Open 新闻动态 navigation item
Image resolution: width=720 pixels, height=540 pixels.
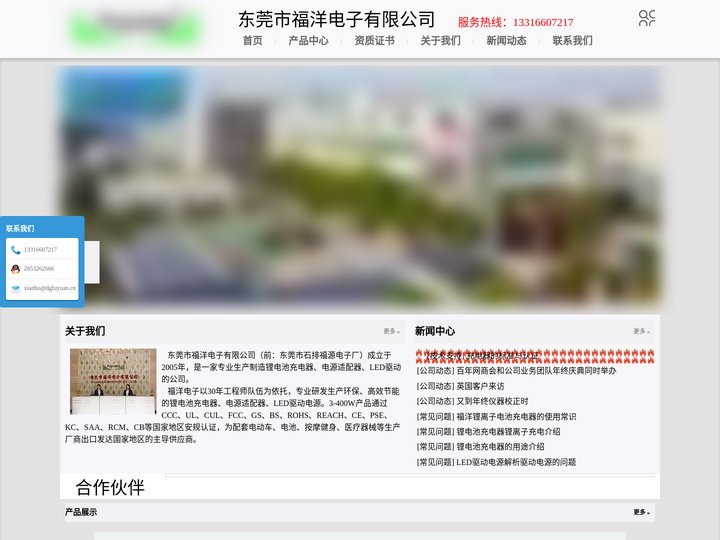(x=506, y=41)
